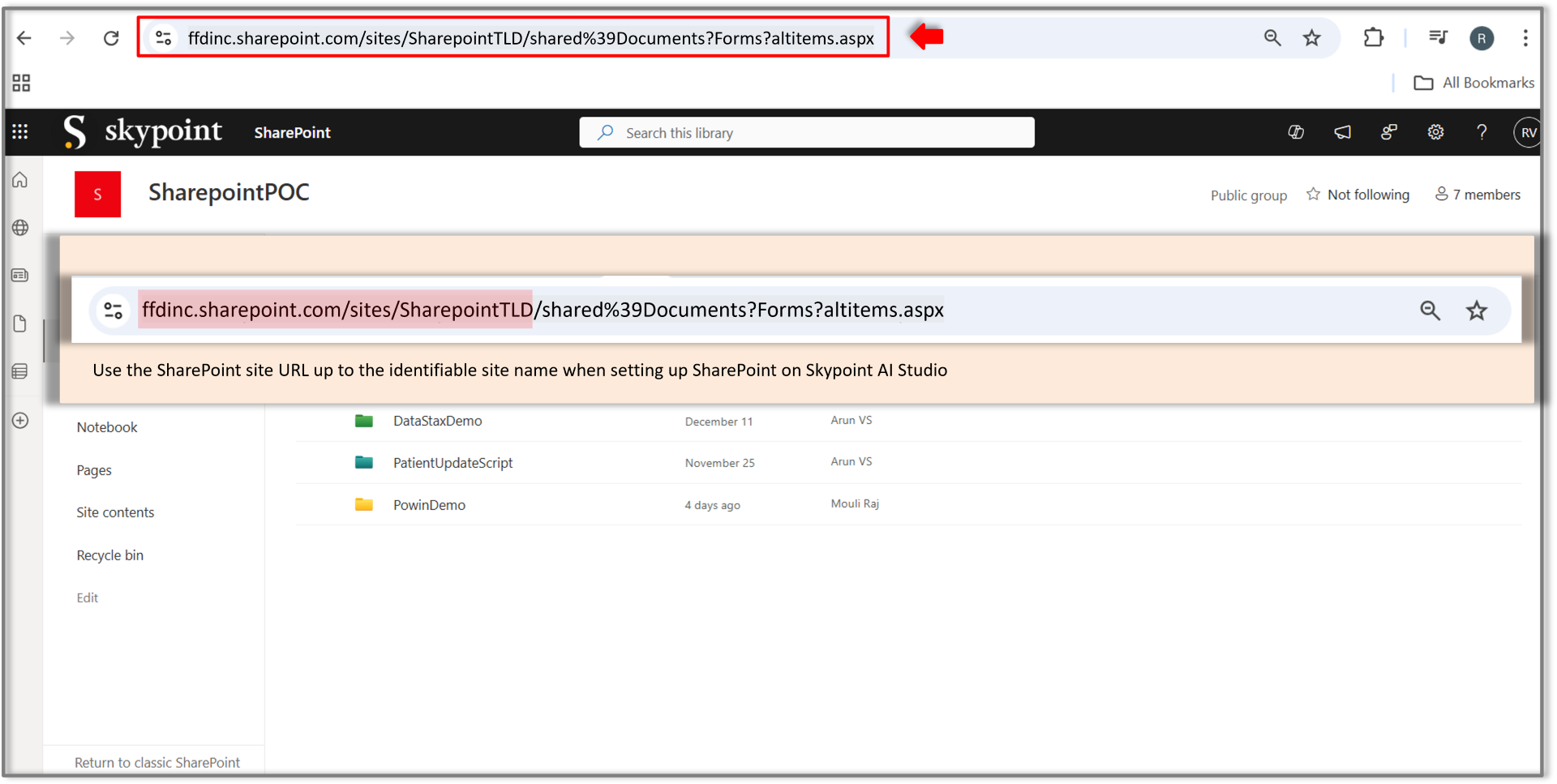1557x784 pixels.
Task: Open the PowinDemo folder
Action: [x=429, y=504]
